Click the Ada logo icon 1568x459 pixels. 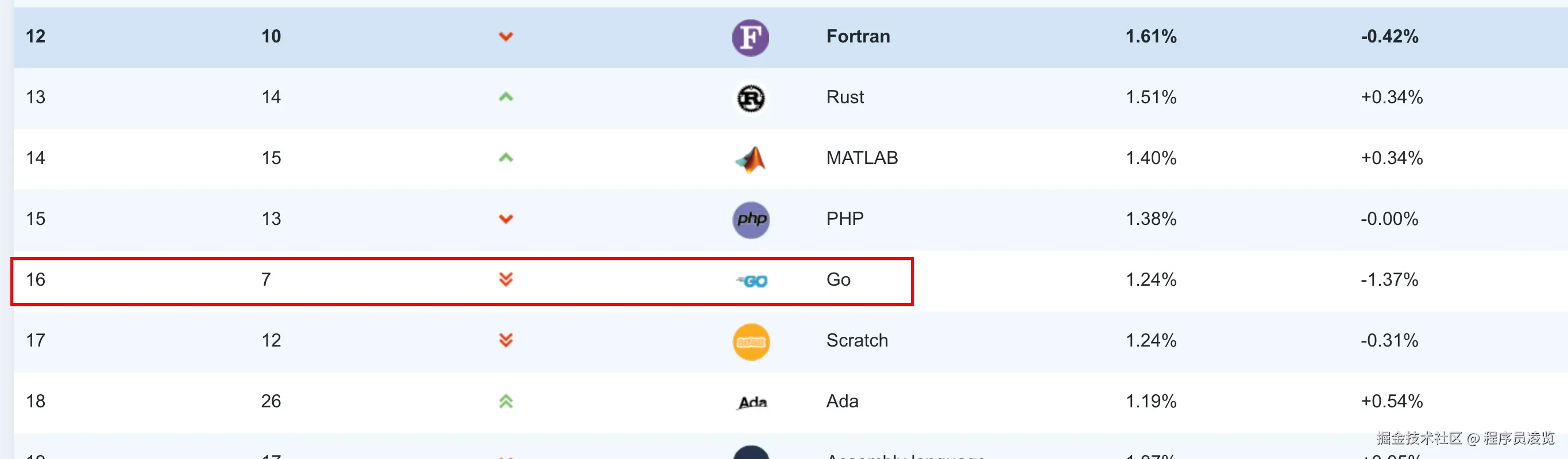pos(752,402)
